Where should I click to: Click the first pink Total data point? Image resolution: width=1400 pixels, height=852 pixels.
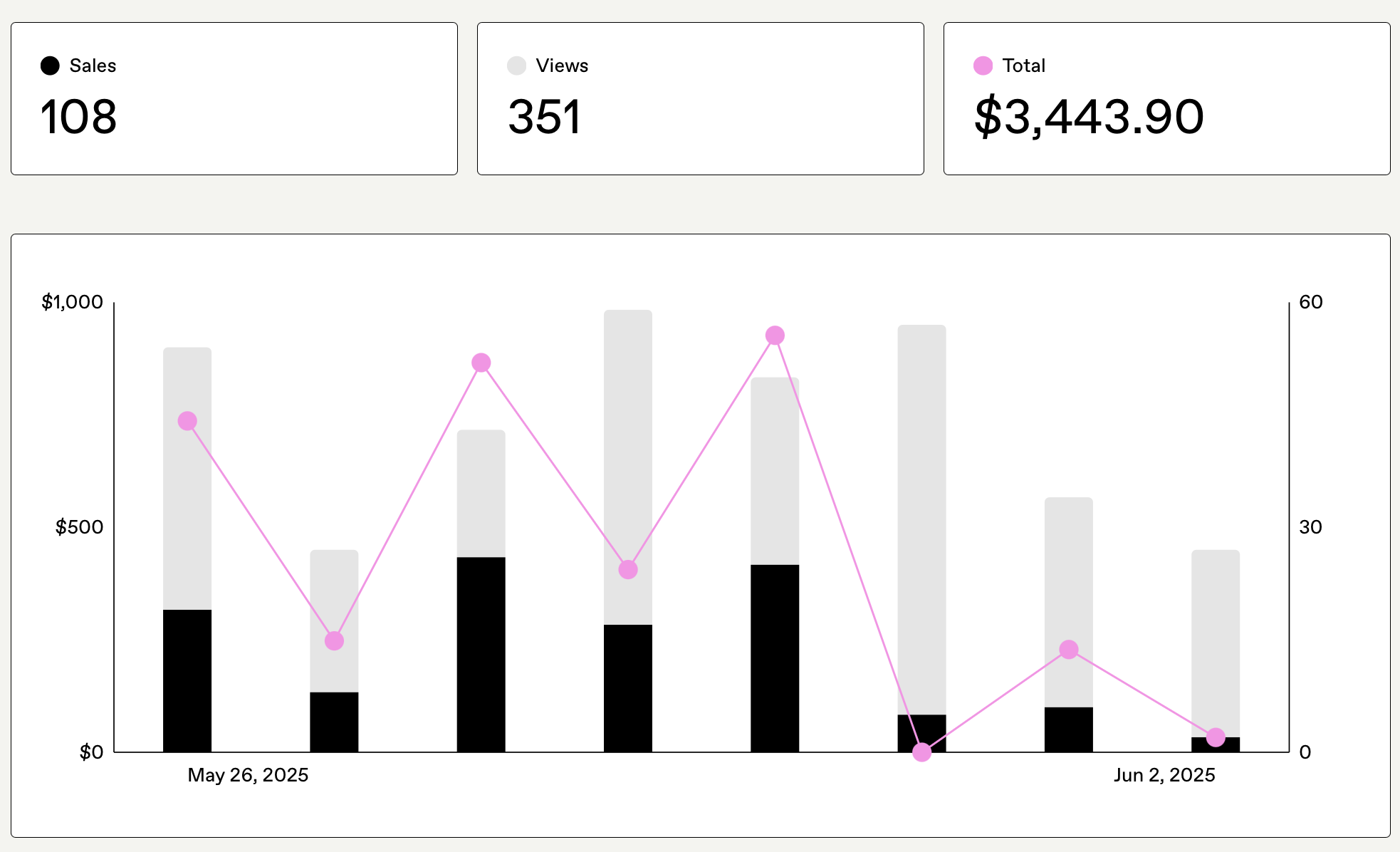tap(187, 421)
